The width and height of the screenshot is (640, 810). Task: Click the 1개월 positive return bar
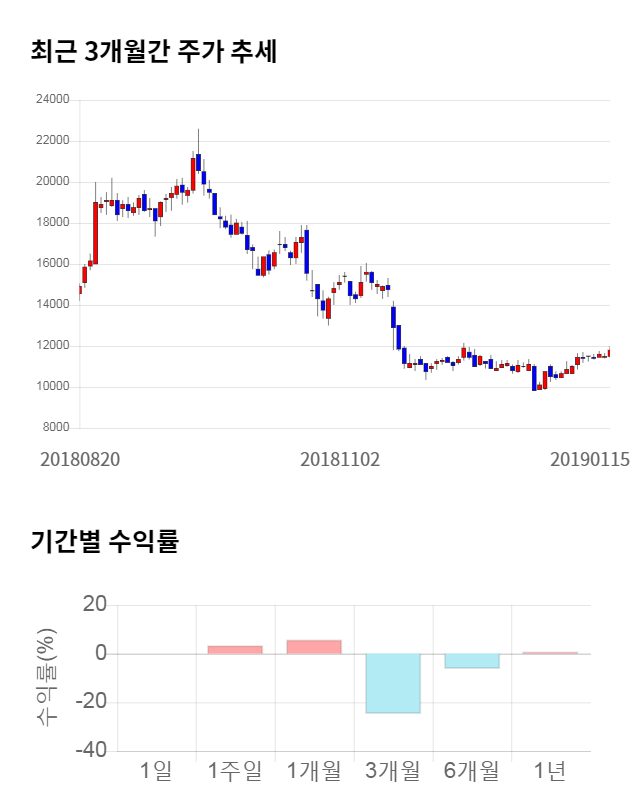pos(314,647)
